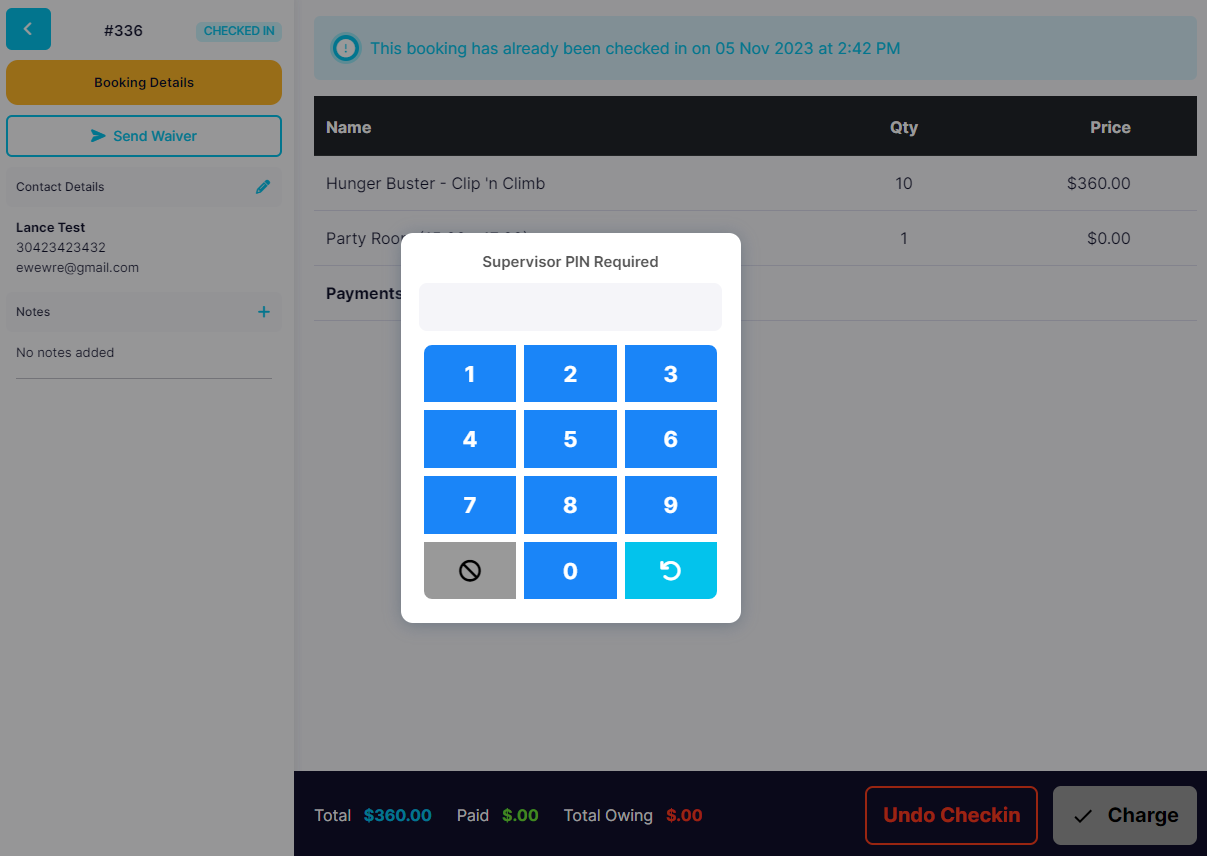Click the cancel icon on the PIN keypad

470,570
